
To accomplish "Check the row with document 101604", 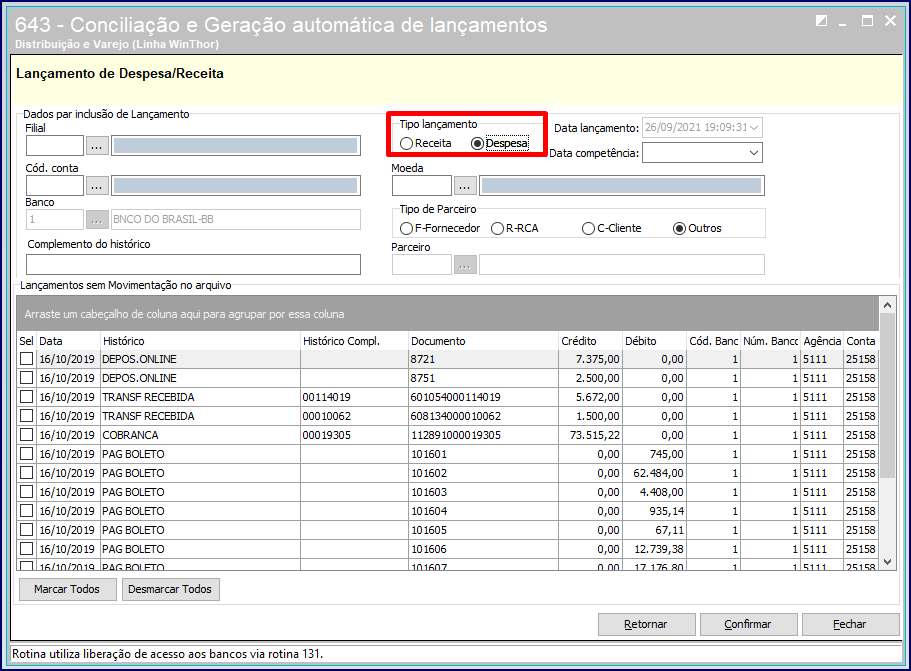I will point(27,511).
